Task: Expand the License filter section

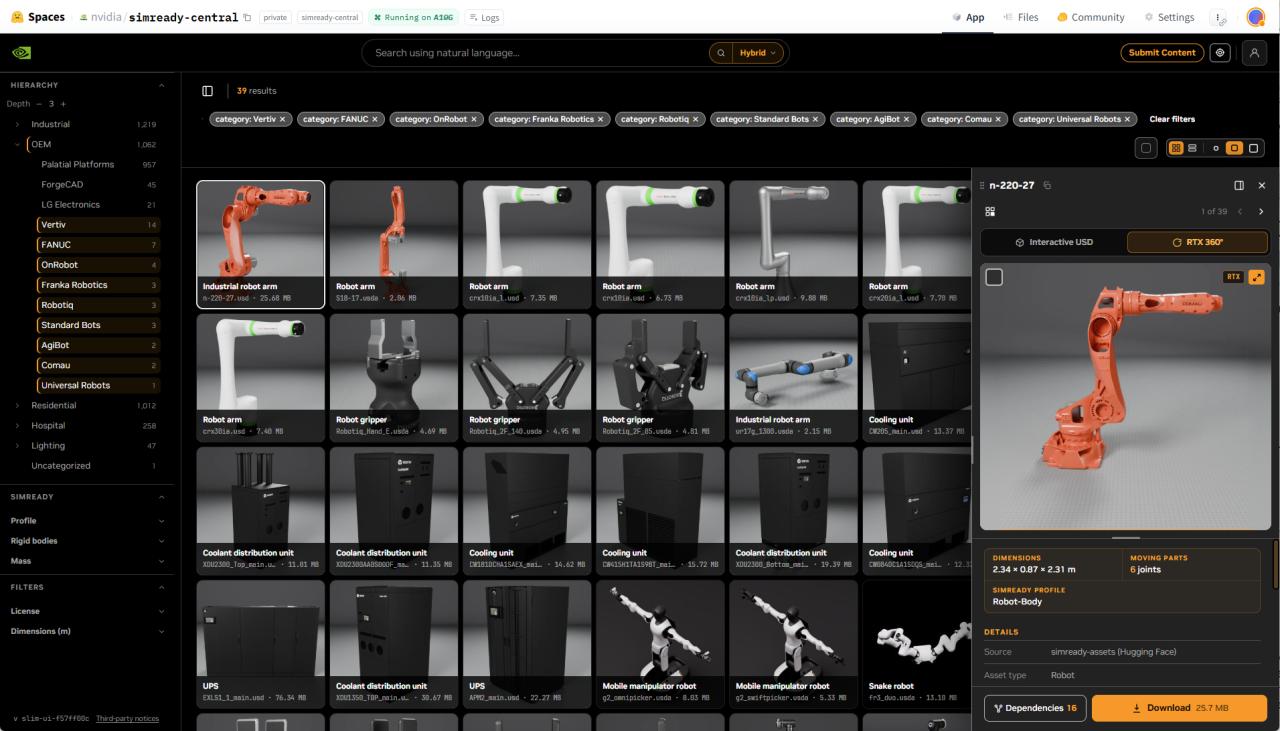Action: tap(88, 611)
